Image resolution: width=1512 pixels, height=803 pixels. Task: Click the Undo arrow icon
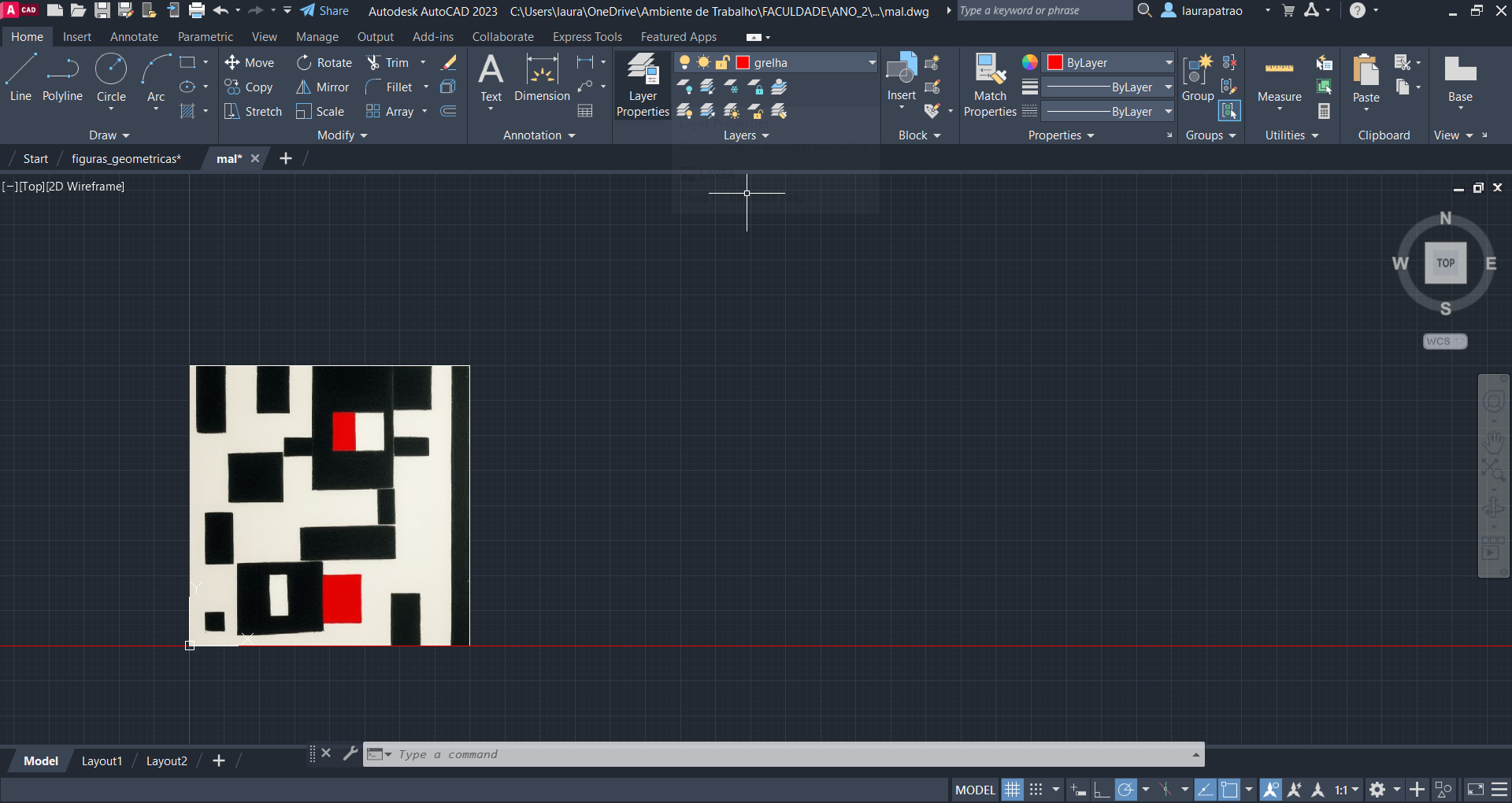click(x=220, y=10)
